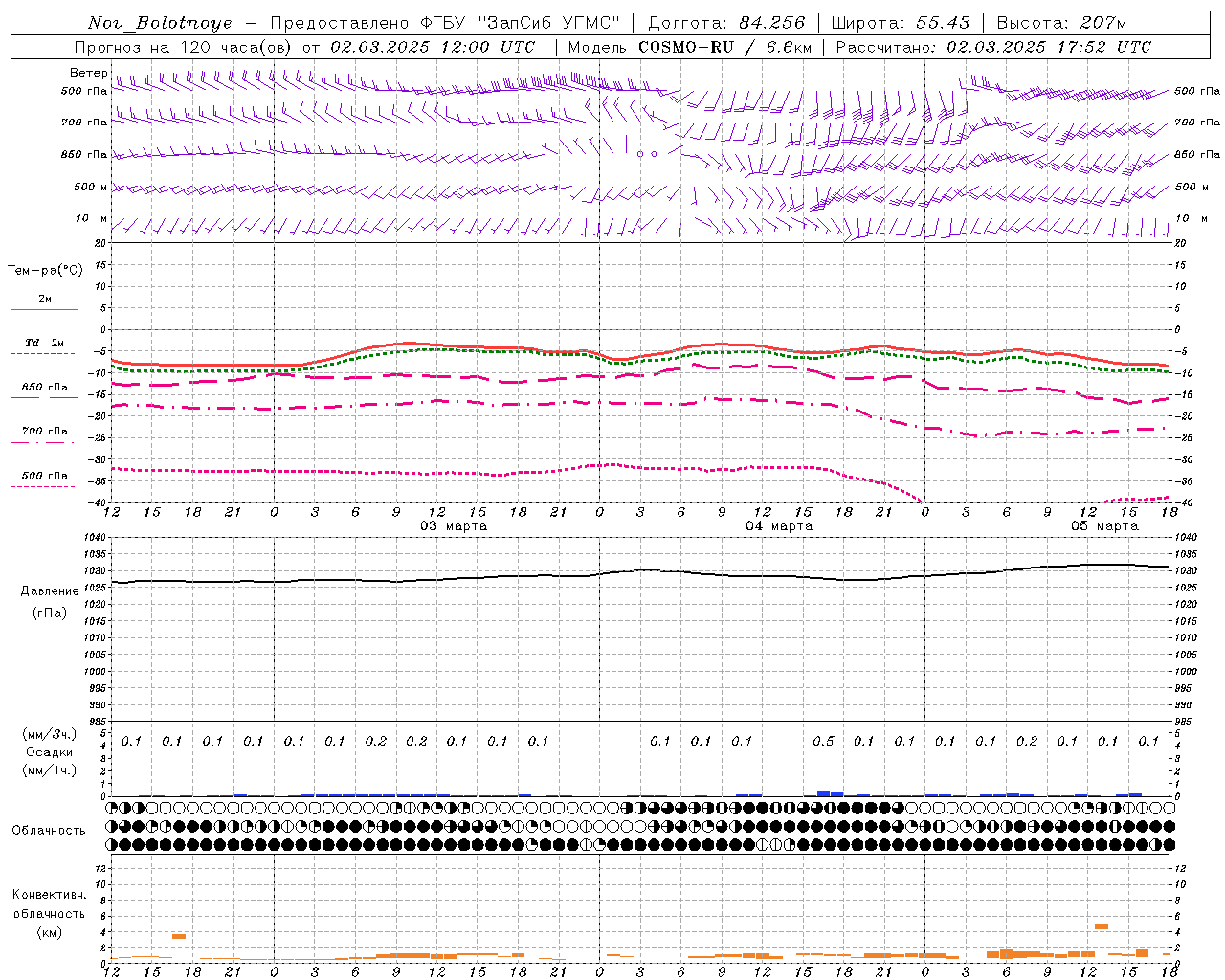
Task: Click the 2м temperature legend entry
Action: coord(45,300)
